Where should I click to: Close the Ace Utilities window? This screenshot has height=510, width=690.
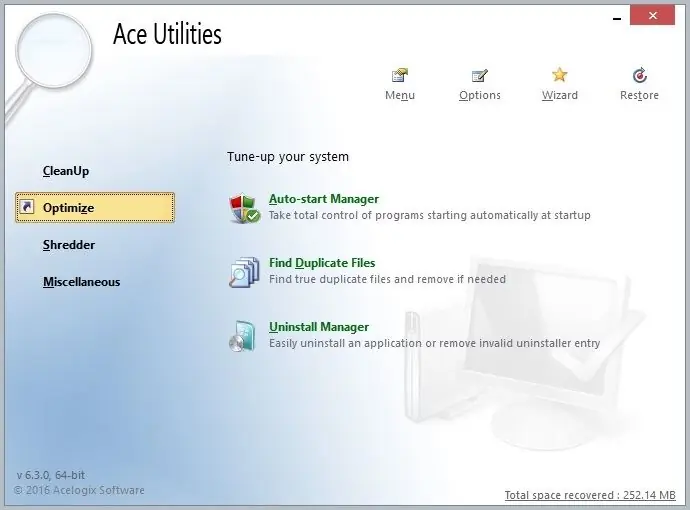point(652,16)
